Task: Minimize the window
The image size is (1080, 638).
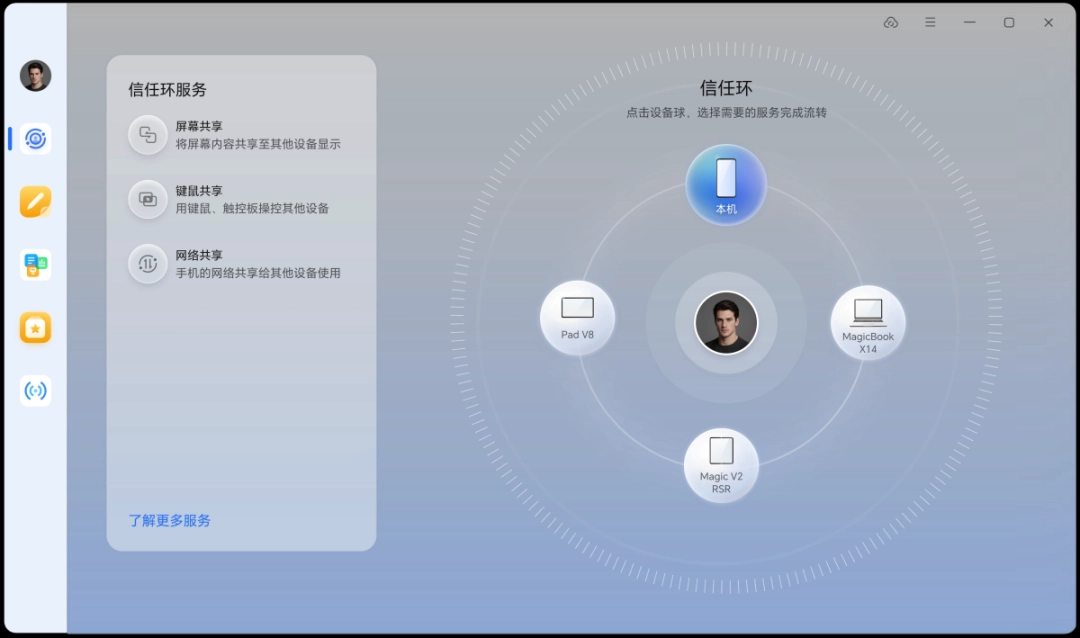Action: click(970, 23)
